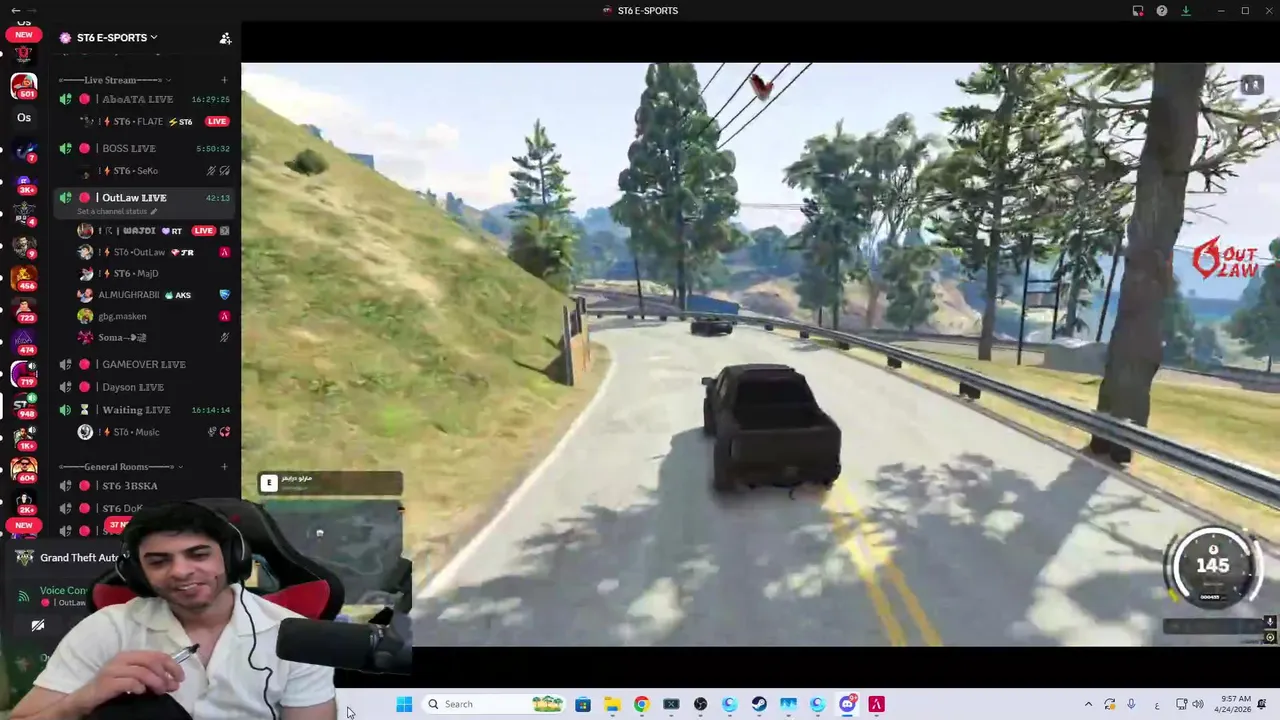Open the Os server icon
Viewport: 1280px width, 720px height.
pos(24,118)
